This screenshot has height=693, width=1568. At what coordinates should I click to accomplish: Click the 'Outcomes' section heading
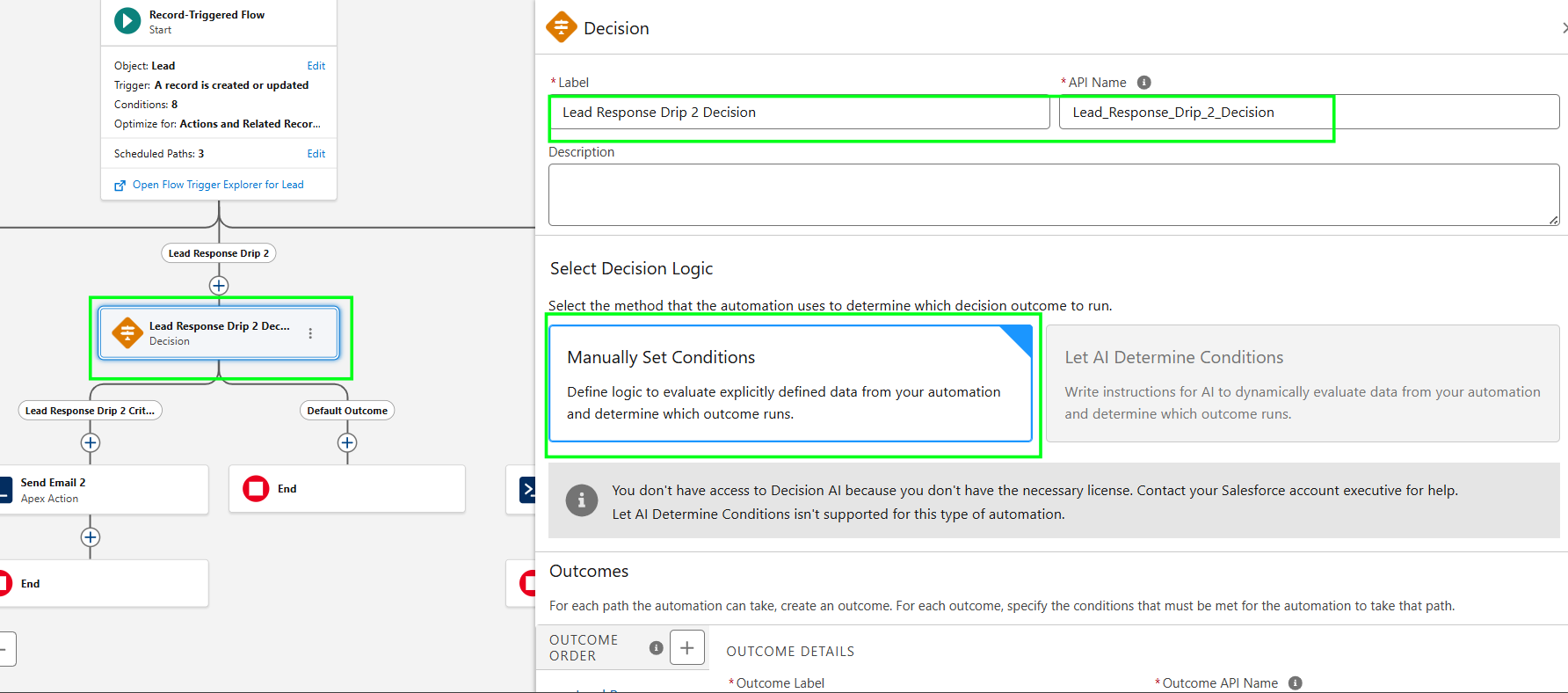click(x=589, y=572)
